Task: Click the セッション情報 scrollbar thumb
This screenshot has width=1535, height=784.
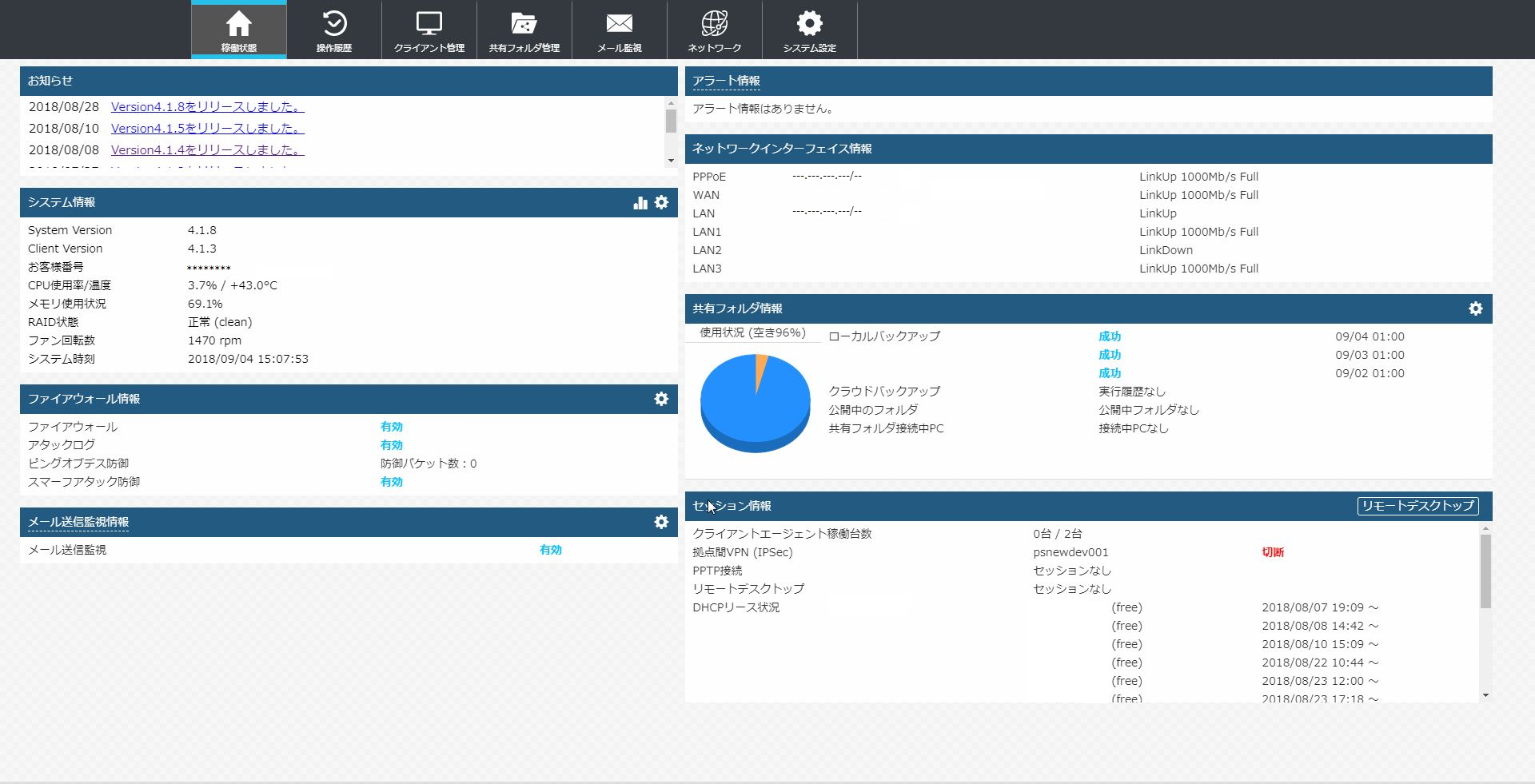Action: pos(1485,571)
